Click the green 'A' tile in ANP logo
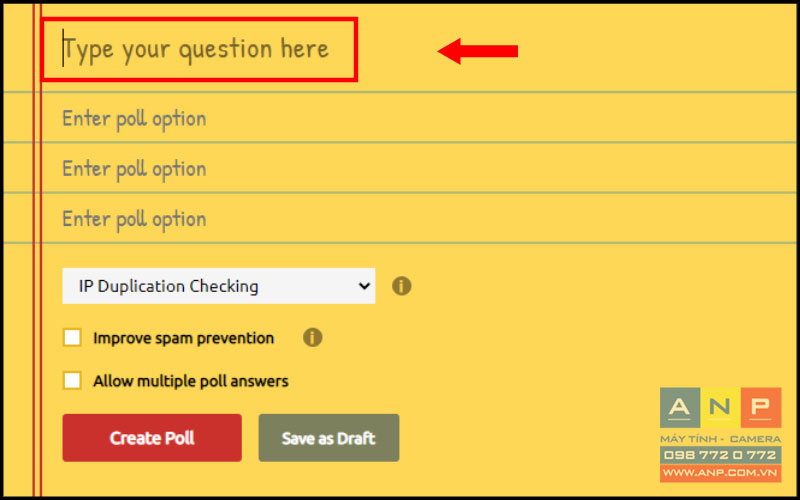This screenshot has width=800, height=500. click(x=680, y=407)
